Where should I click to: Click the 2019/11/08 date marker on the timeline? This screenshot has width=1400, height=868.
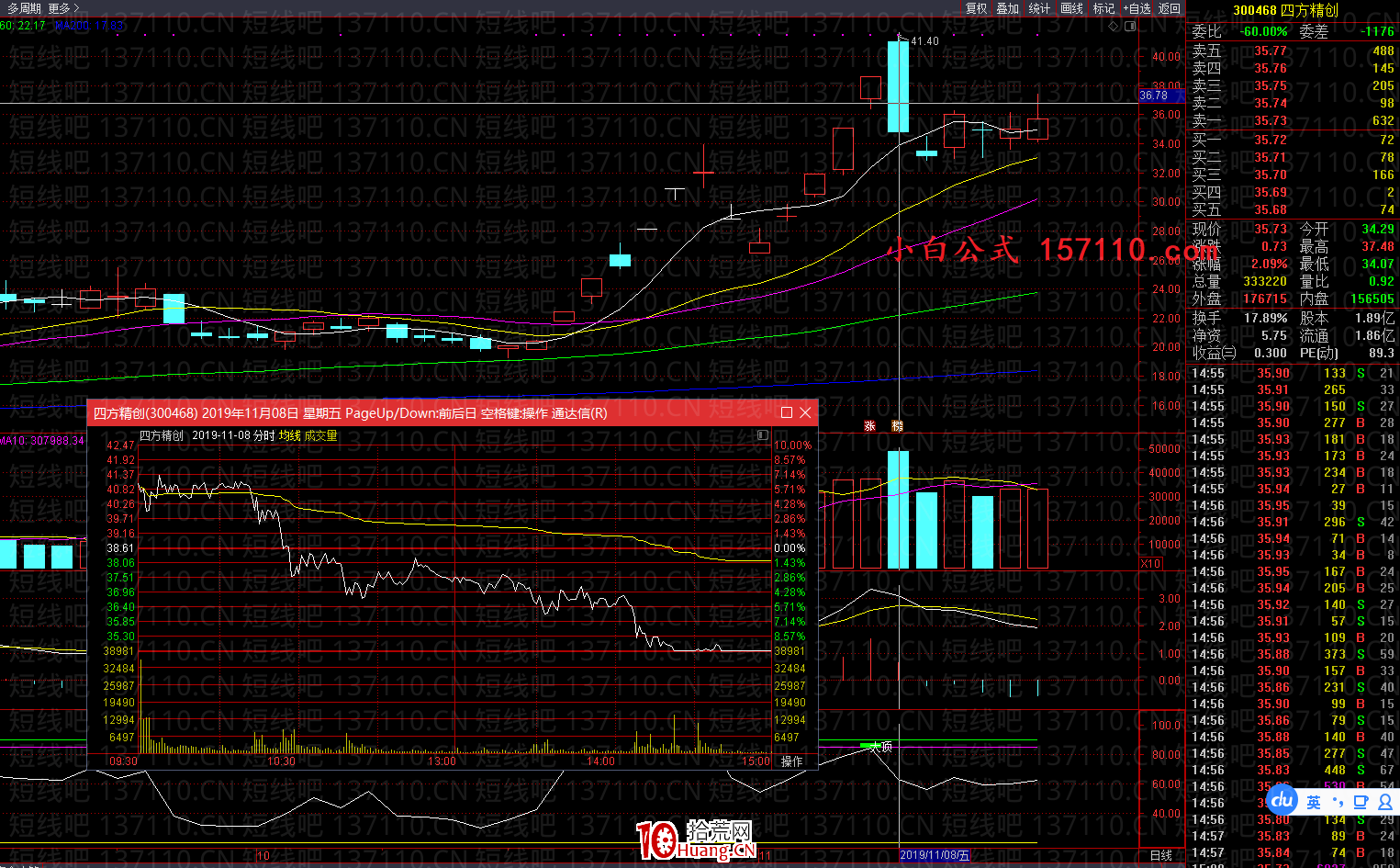935,855
